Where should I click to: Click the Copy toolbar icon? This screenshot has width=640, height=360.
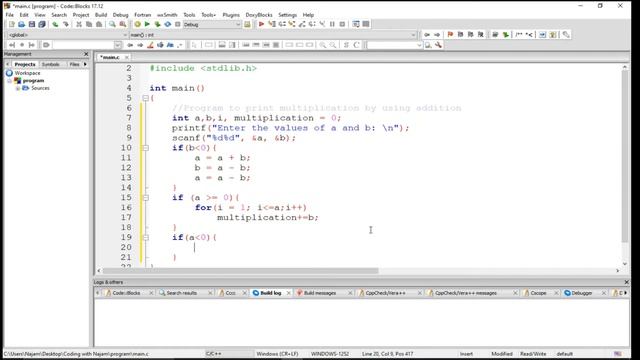[x=89, y=24]
